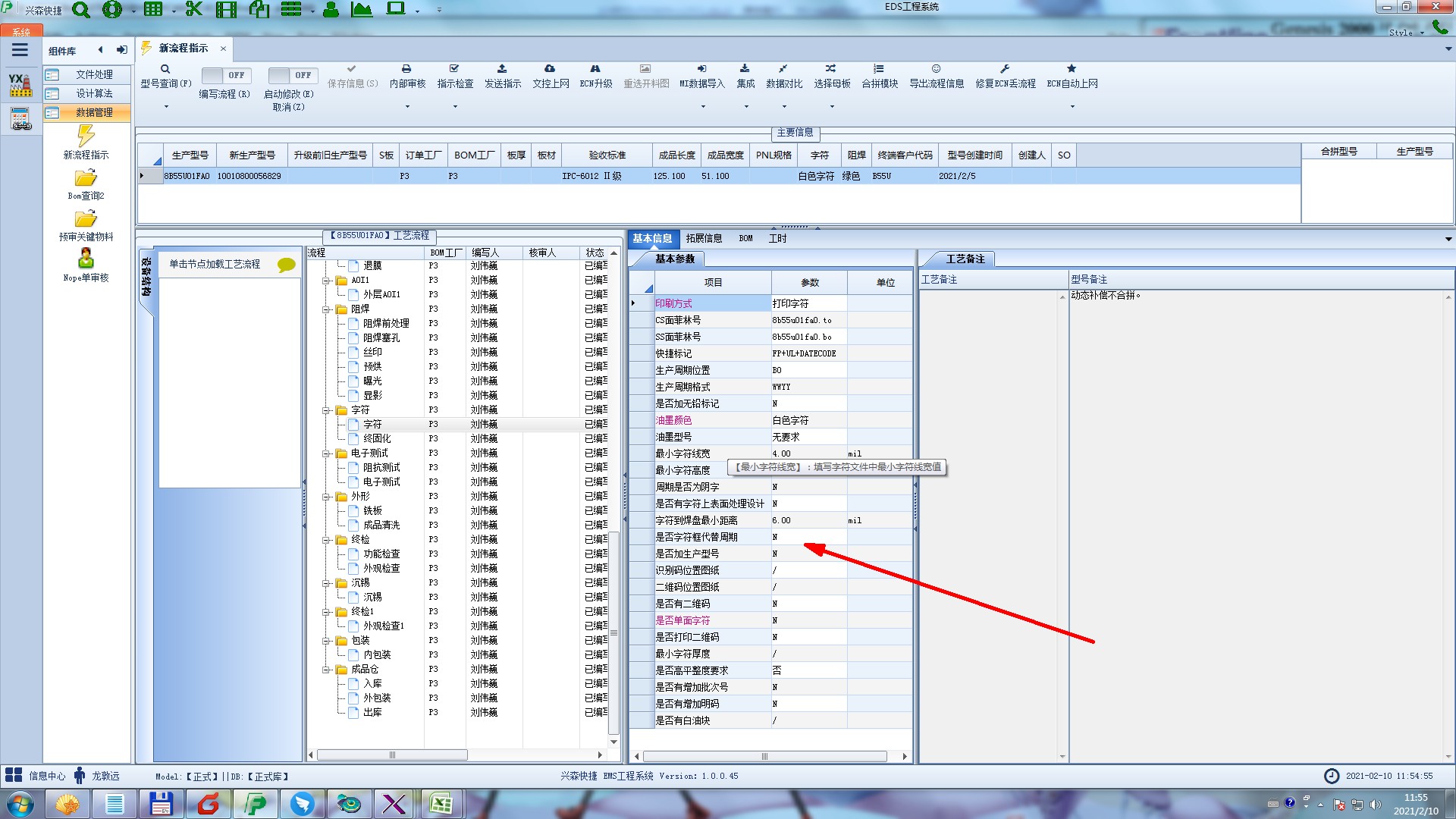Click 选择母板 shuffle toolbar button
Viewport: 1456px width, 819px height.
(832, 77)
